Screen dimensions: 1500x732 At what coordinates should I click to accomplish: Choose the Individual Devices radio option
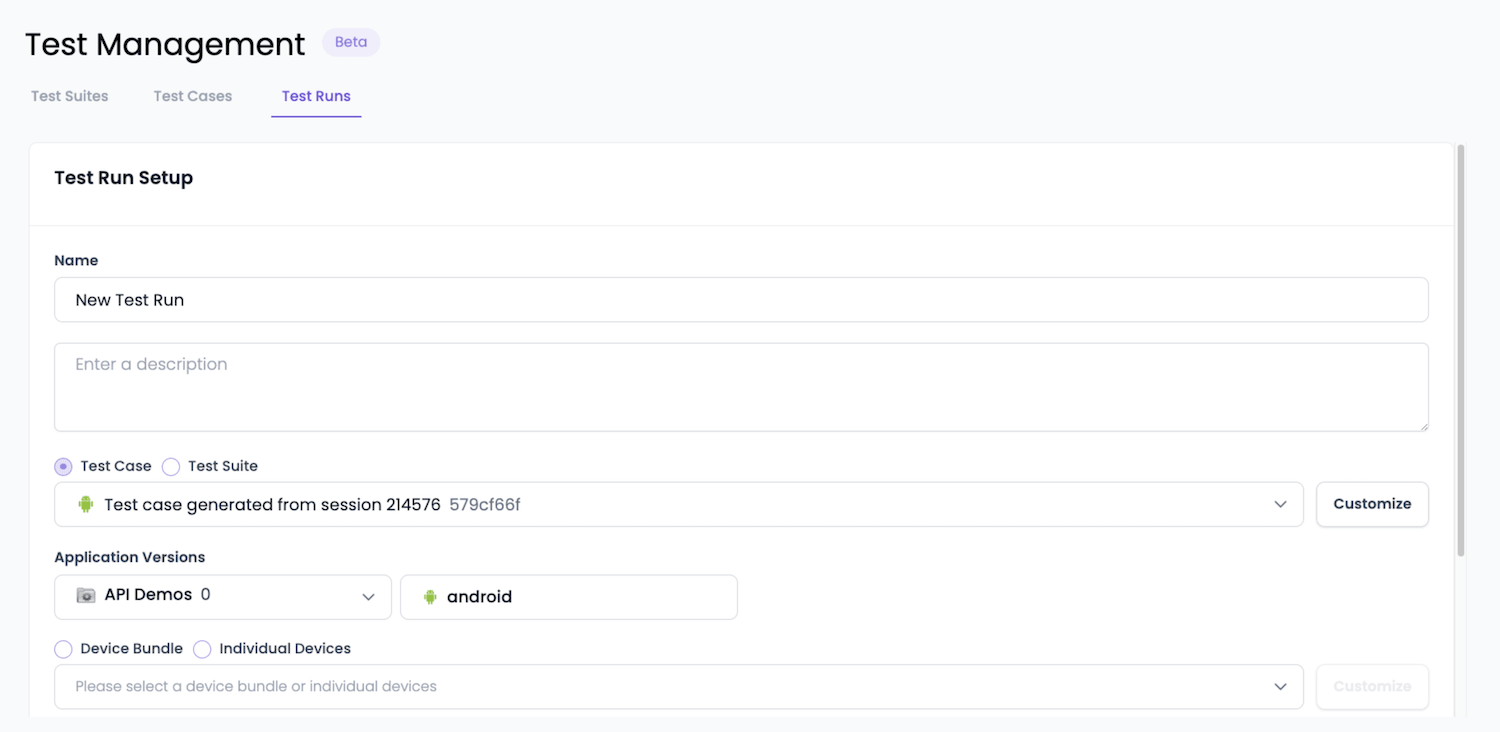202,649
